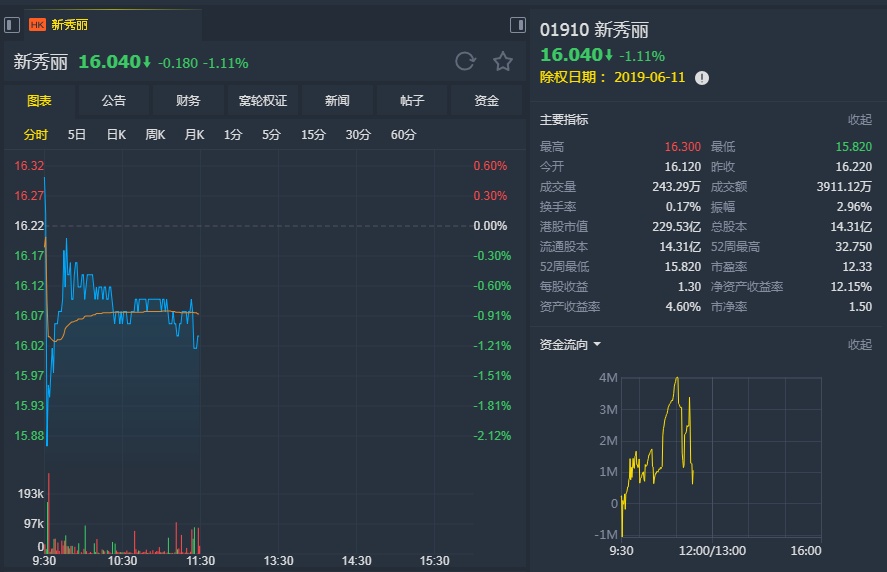Click the 市盈率 value 12.33
Screen dimensions: 887x572
coord(857,266)
